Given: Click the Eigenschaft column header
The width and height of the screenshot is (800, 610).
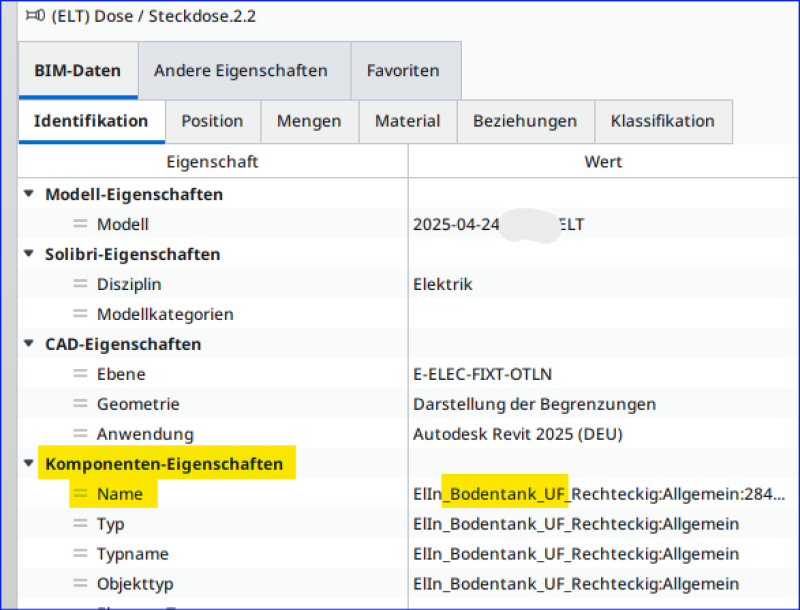Looking at the screenshot, I should click(x=212, y=161).
